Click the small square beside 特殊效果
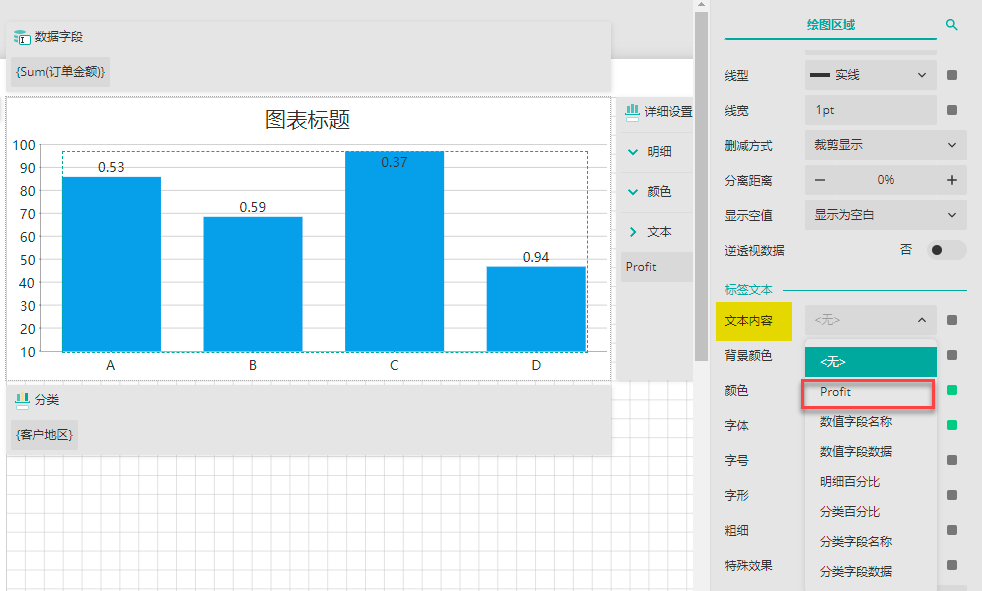This screenshot has height=591, width=982. (952, 565)
